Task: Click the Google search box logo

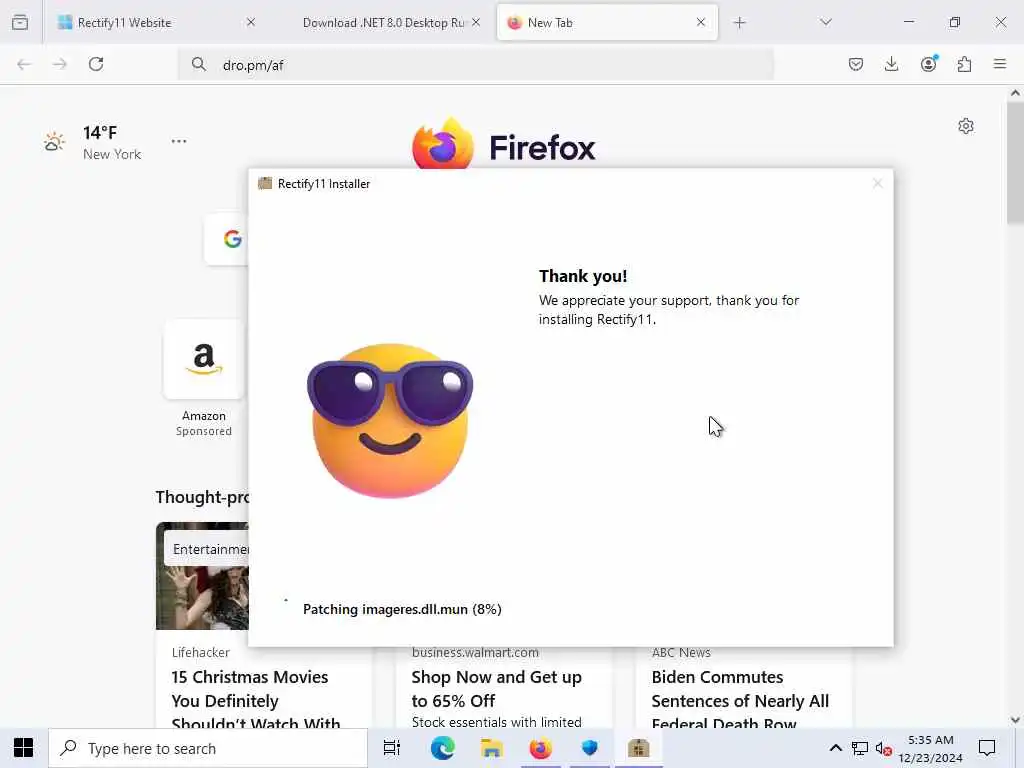Action: coord(232,239)
